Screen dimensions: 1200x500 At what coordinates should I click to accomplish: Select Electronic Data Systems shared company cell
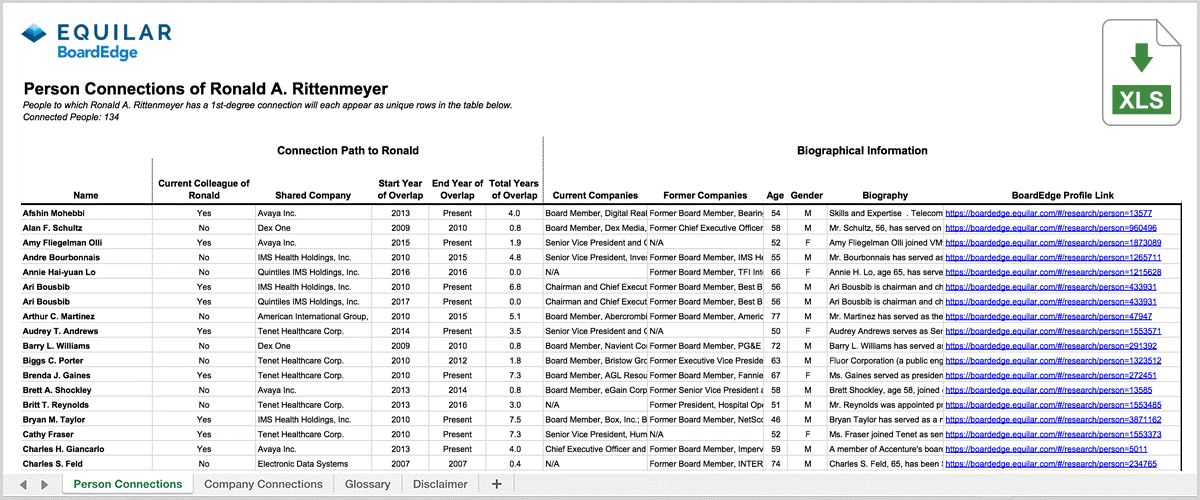[313, 464]
